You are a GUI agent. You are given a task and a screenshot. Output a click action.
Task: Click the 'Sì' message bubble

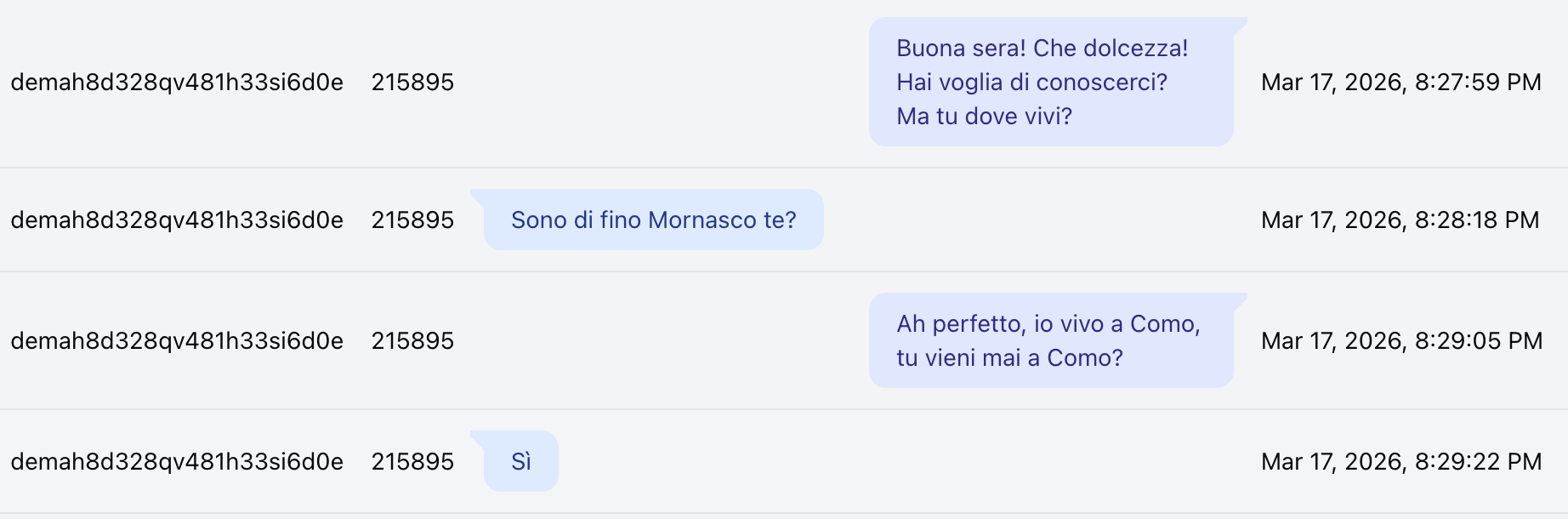[521, 462]
